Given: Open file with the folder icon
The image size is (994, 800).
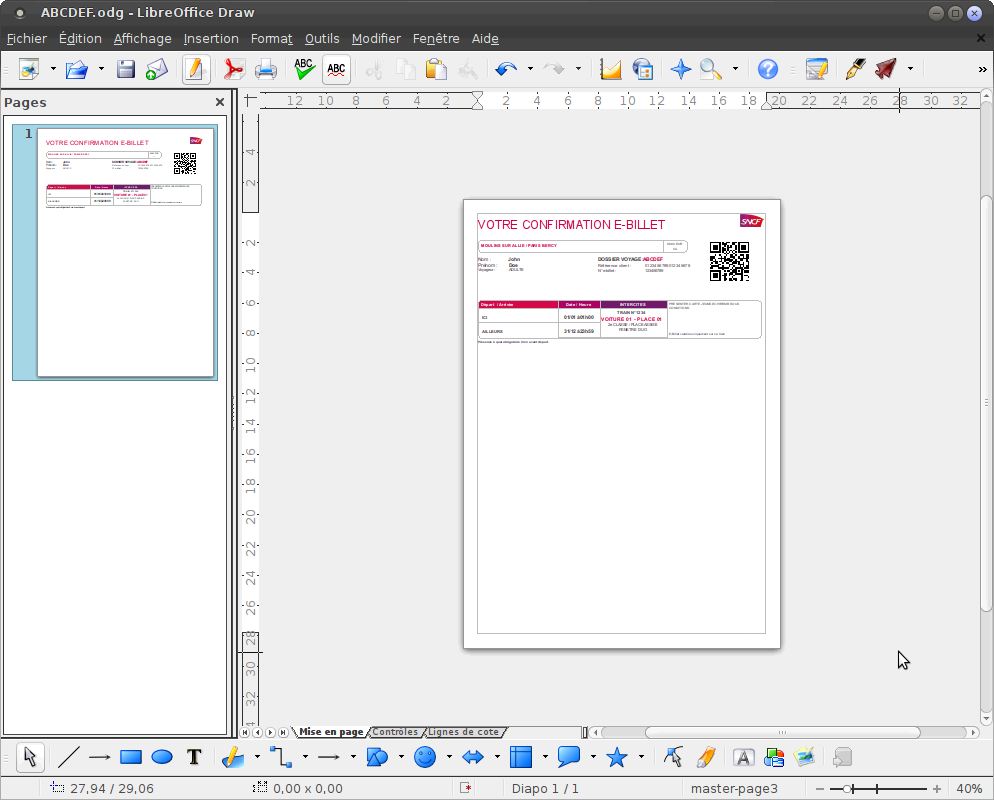Looking at the screenshot, I should [77, 68].
